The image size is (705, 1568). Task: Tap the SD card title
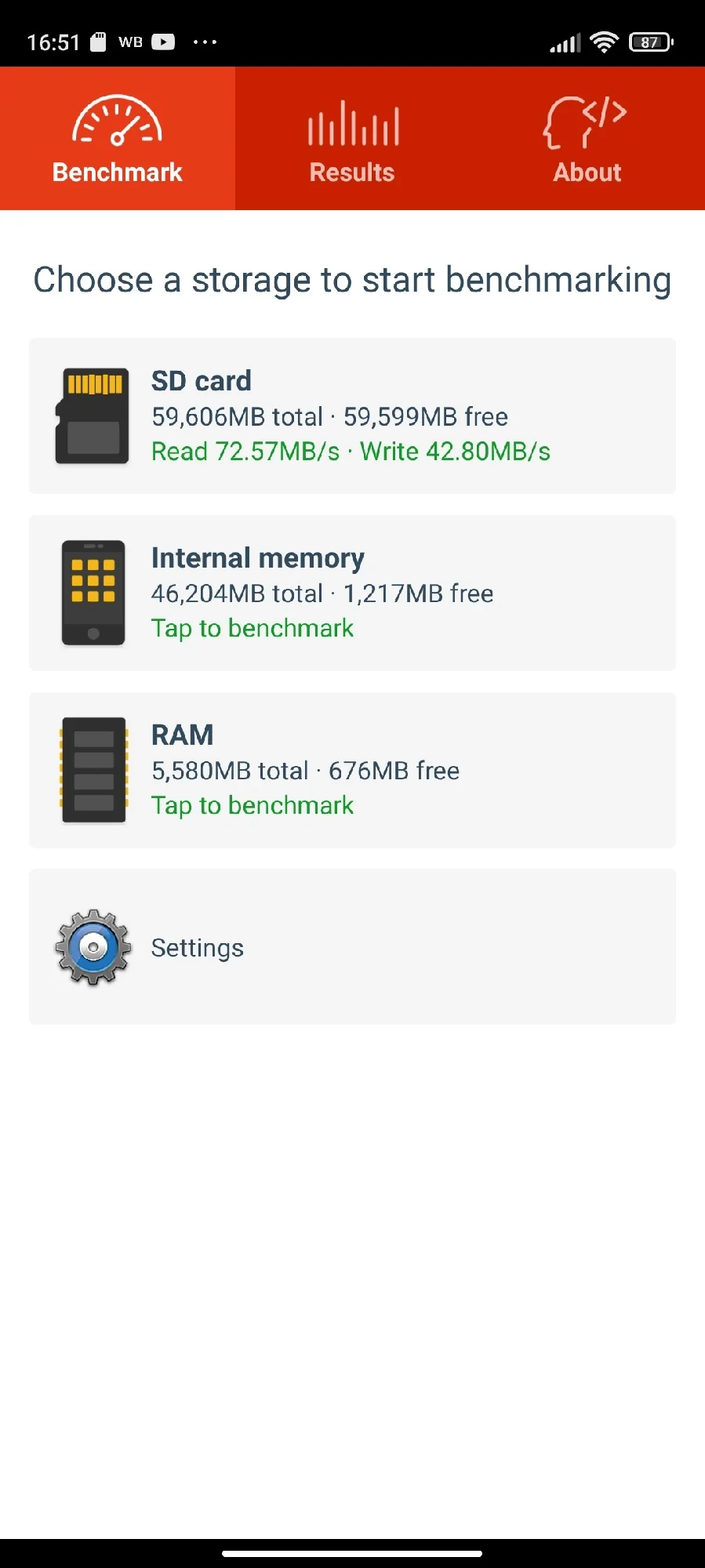[x=202, y=381]
